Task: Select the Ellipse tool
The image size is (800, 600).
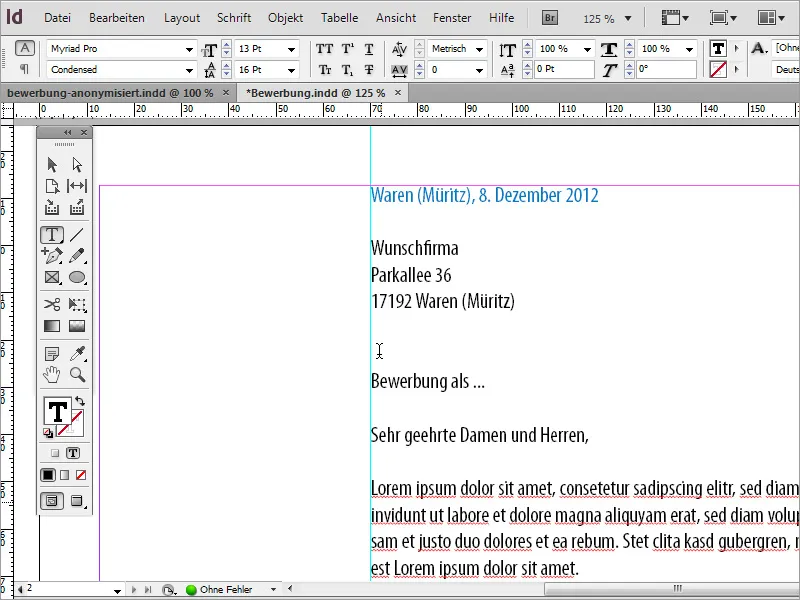Action: (77, 277)
